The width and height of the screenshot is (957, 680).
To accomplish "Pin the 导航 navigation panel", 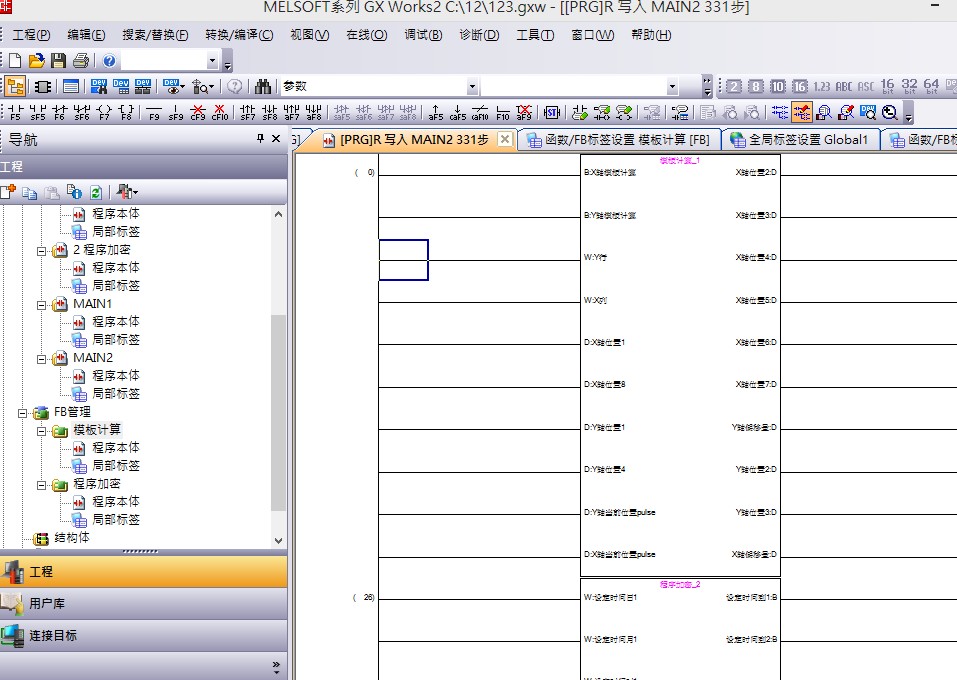I will (x=261, y=140).
